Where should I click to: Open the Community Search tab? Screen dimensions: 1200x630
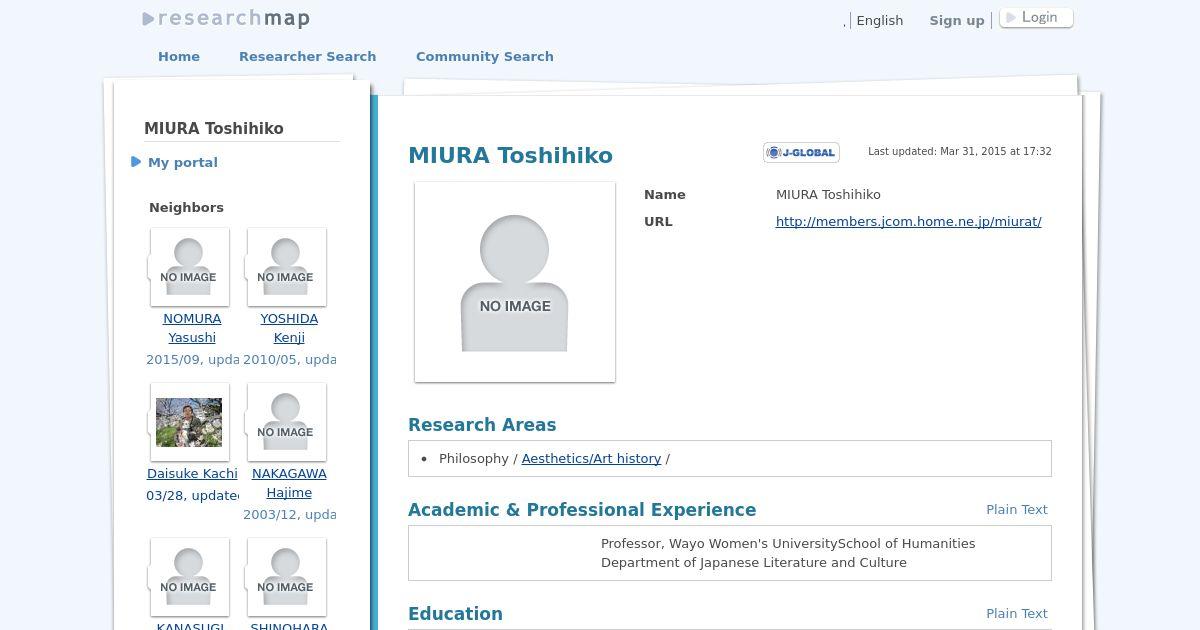[x=485, y=56]
